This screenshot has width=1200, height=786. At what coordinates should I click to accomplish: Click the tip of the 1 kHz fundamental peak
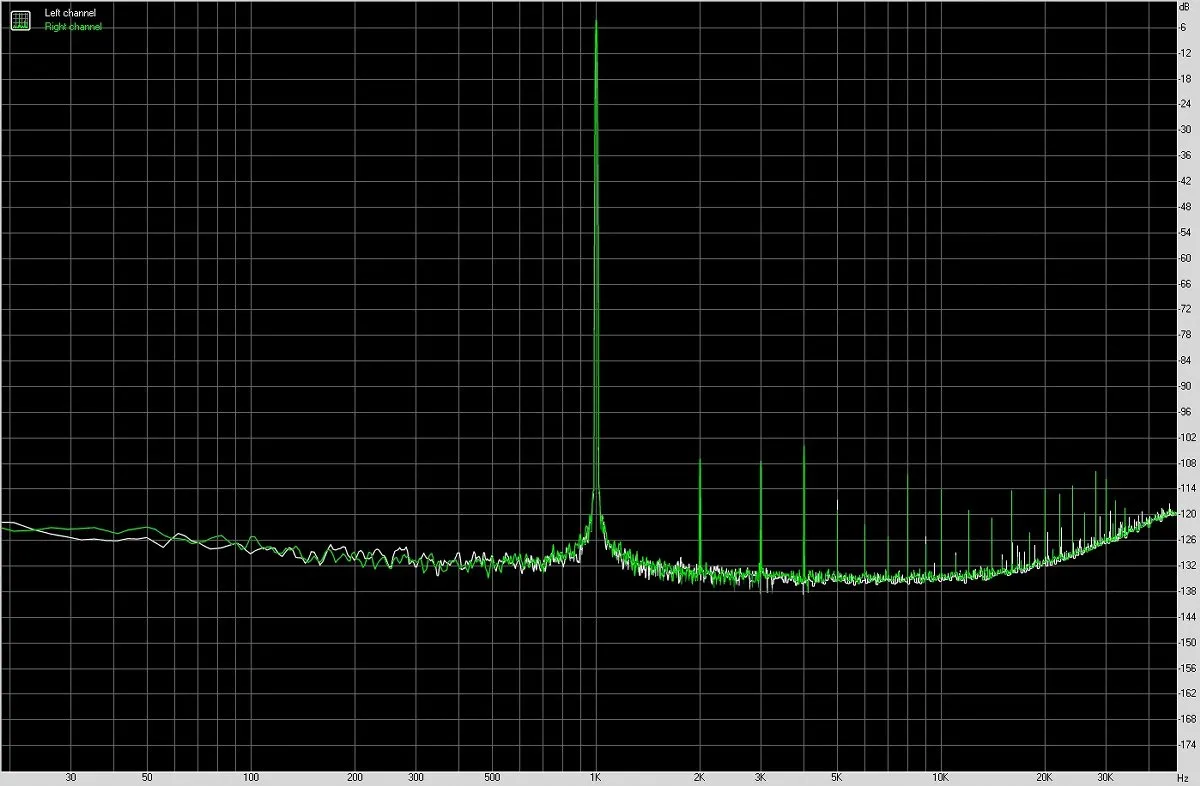click(596, 22)
